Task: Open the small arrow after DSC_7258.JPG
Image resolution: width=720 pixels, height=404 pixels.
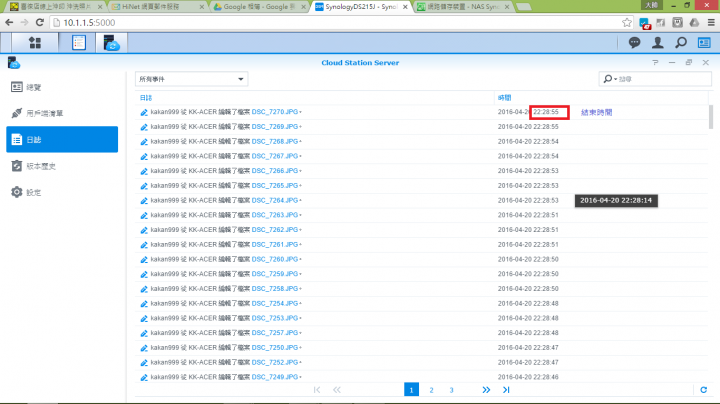Action: (x=300, y=289)
